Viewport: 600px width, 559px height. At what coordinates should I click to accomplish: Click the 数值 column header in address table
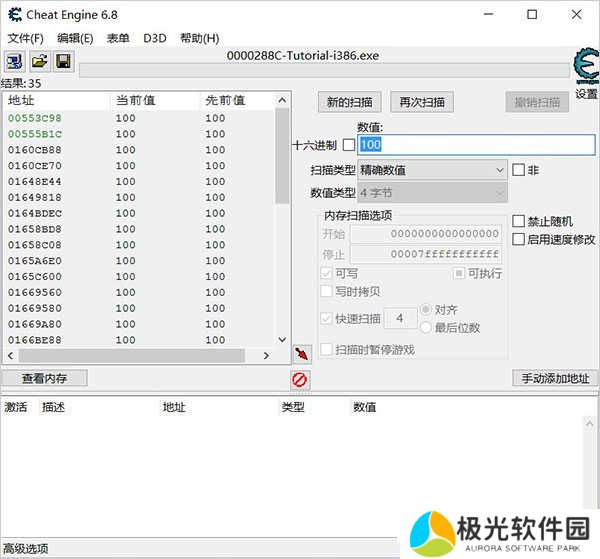(364, 407)
